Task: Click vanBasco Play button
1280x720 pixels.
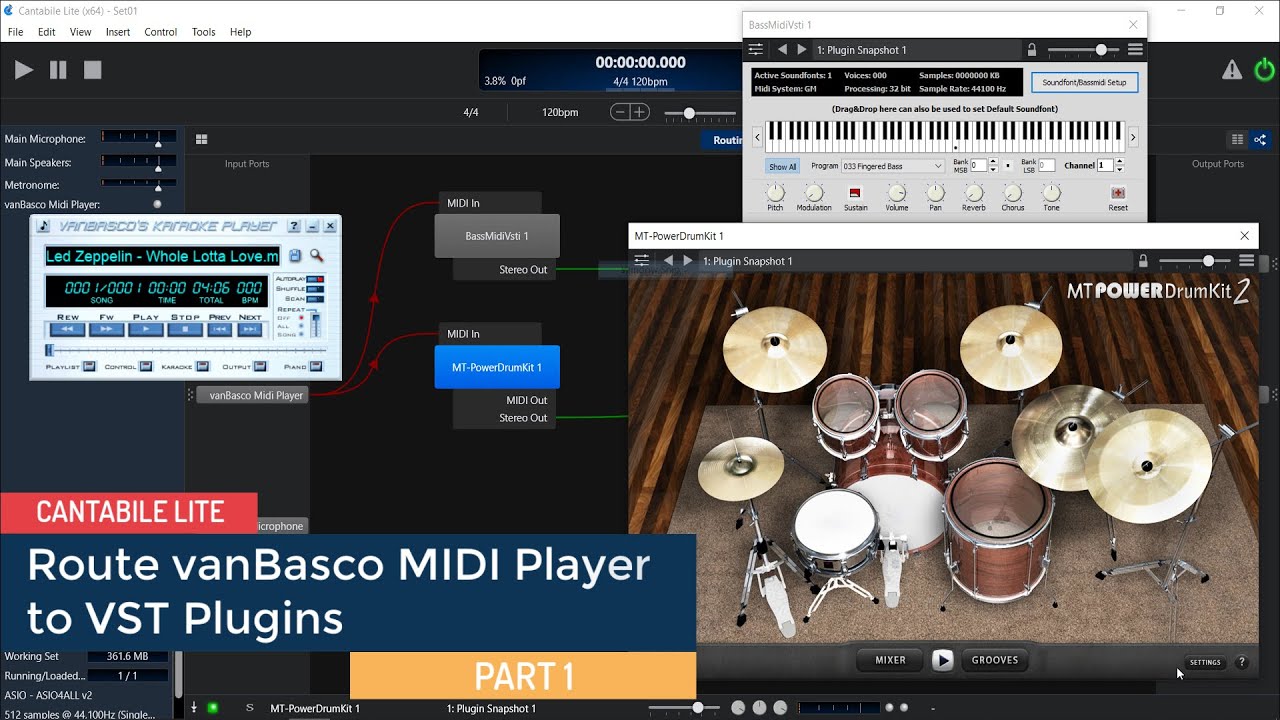Action: click(x=146, y=329)
